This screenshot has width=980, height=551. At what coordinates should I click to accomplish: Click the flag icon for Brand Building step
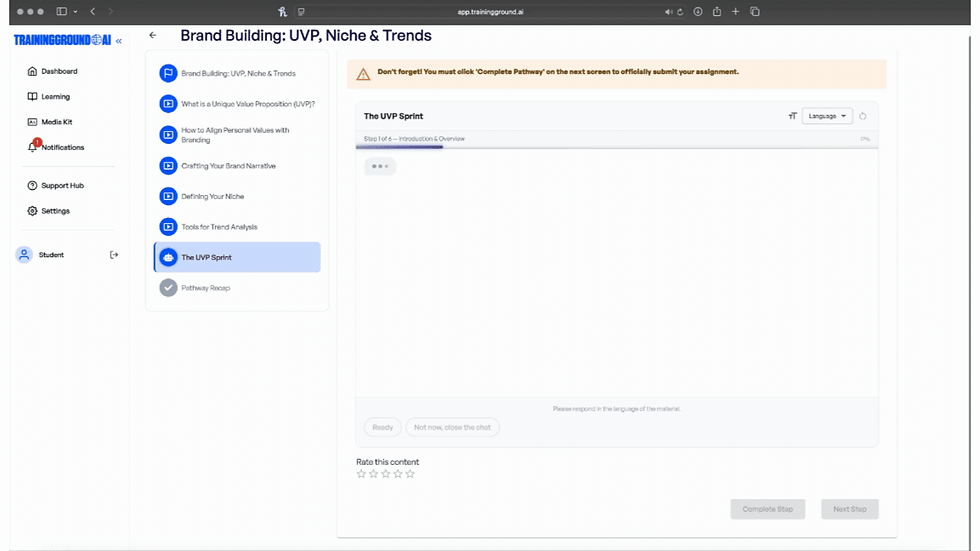[x=168, y=73]
